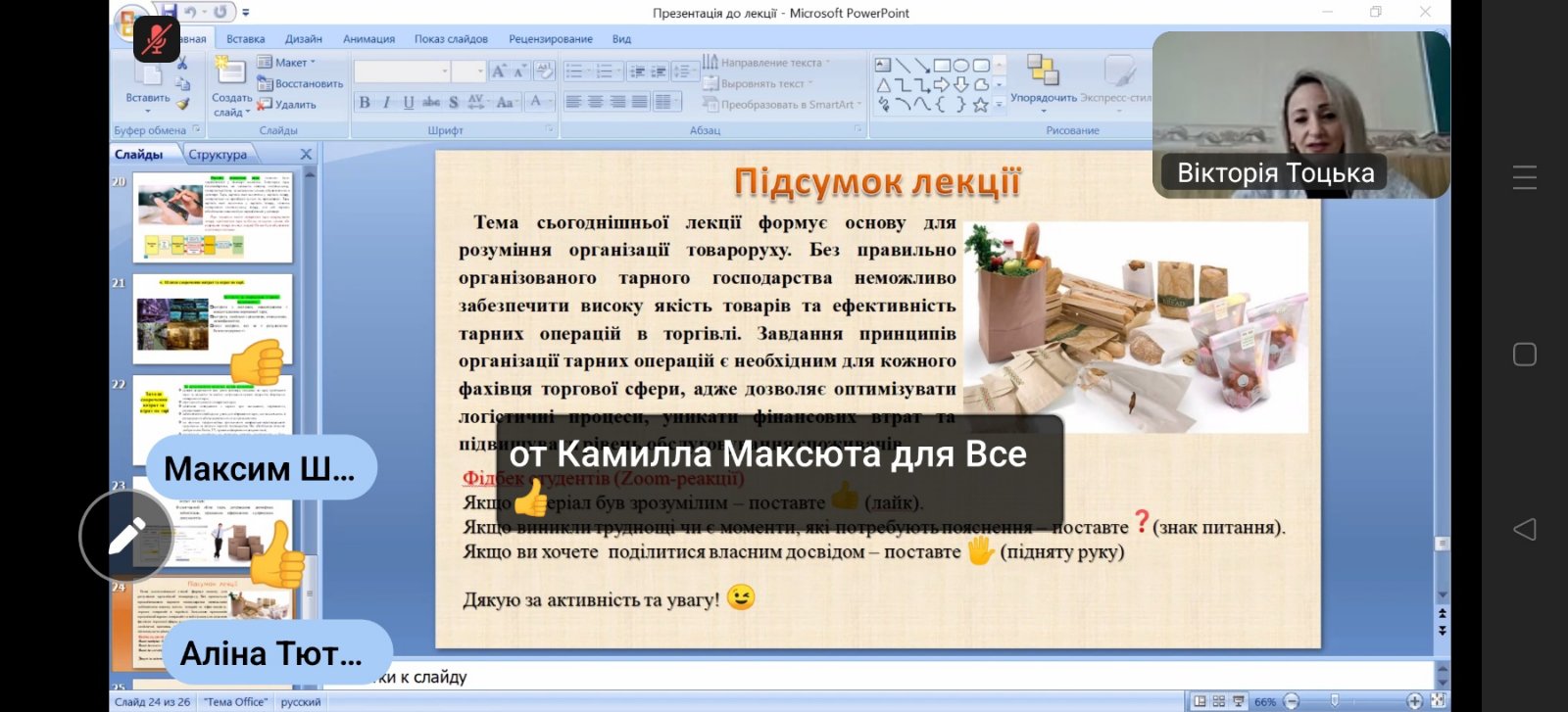Select the star shape in gallery
Screen dimensions: 1568x712
(980, 104)
